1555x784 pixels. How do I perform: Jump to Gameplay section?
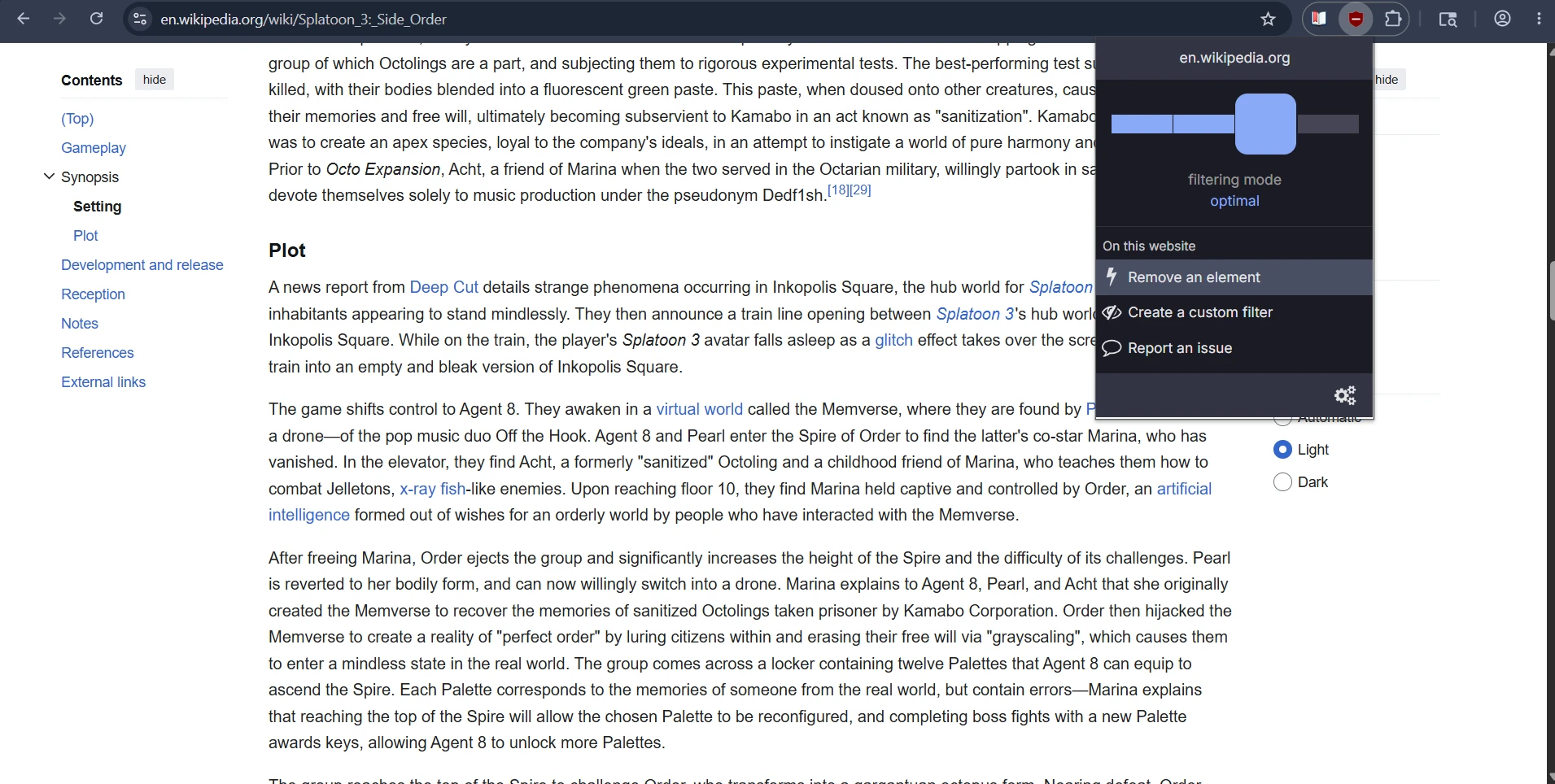click(94, 148)
